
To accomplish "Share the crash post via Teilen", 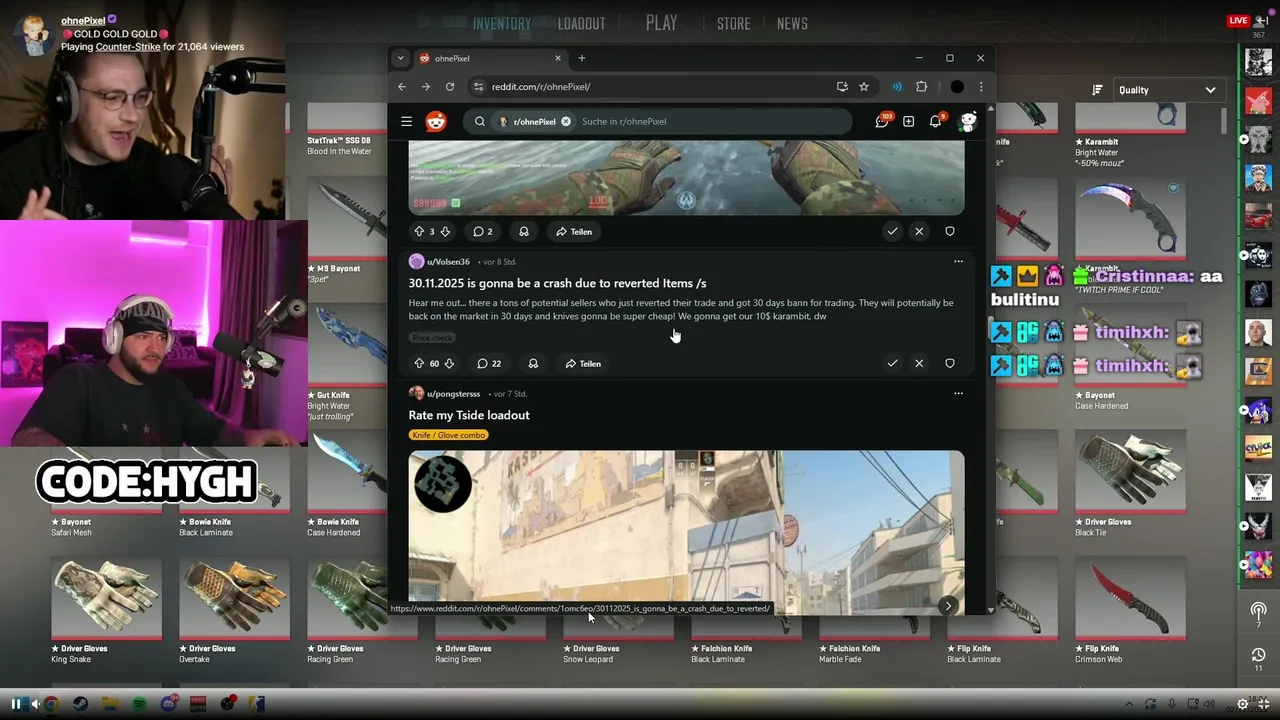I will (583, 363).
